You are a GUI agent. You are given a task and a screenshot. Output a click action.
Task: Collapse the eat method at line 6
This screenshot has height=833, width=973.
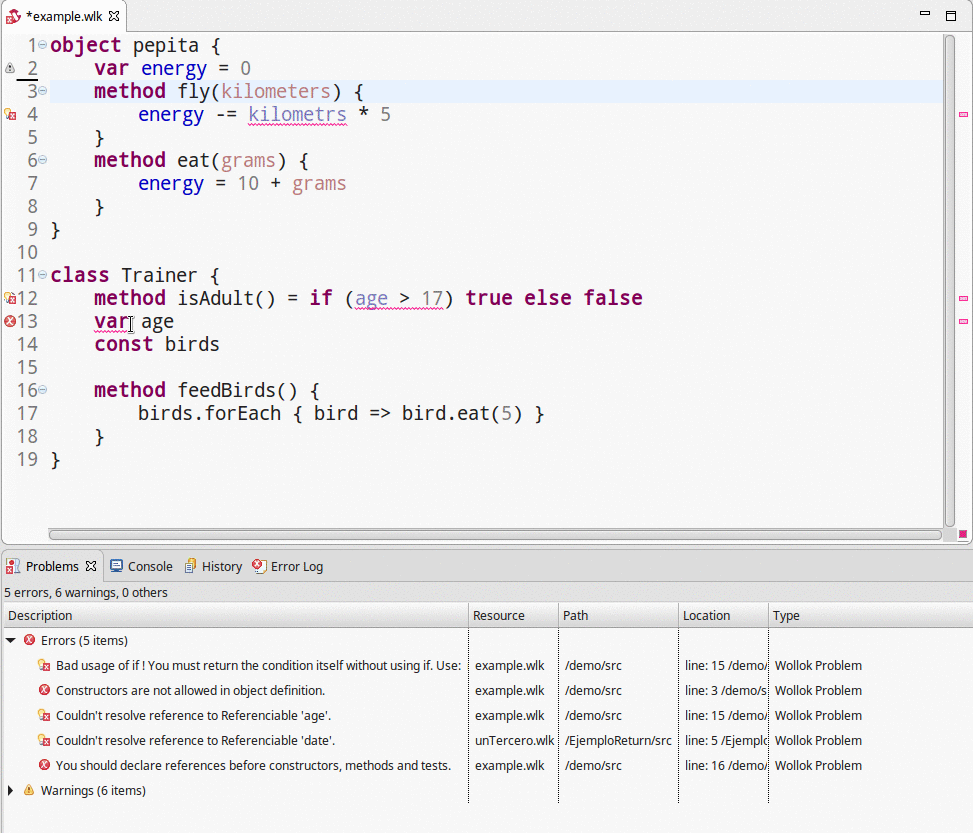point(42,160)
